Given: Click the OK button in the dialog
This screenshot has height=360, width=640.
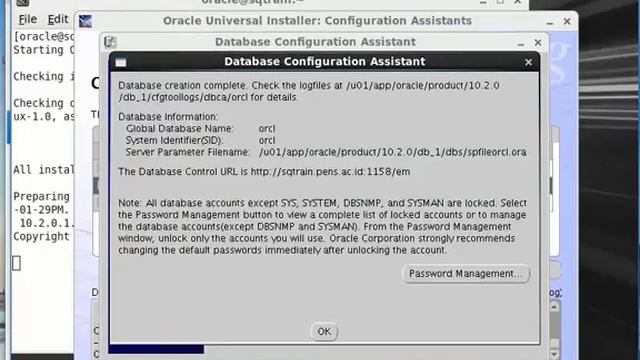Looking at the screenshot, I should click(x=324, y=331).
